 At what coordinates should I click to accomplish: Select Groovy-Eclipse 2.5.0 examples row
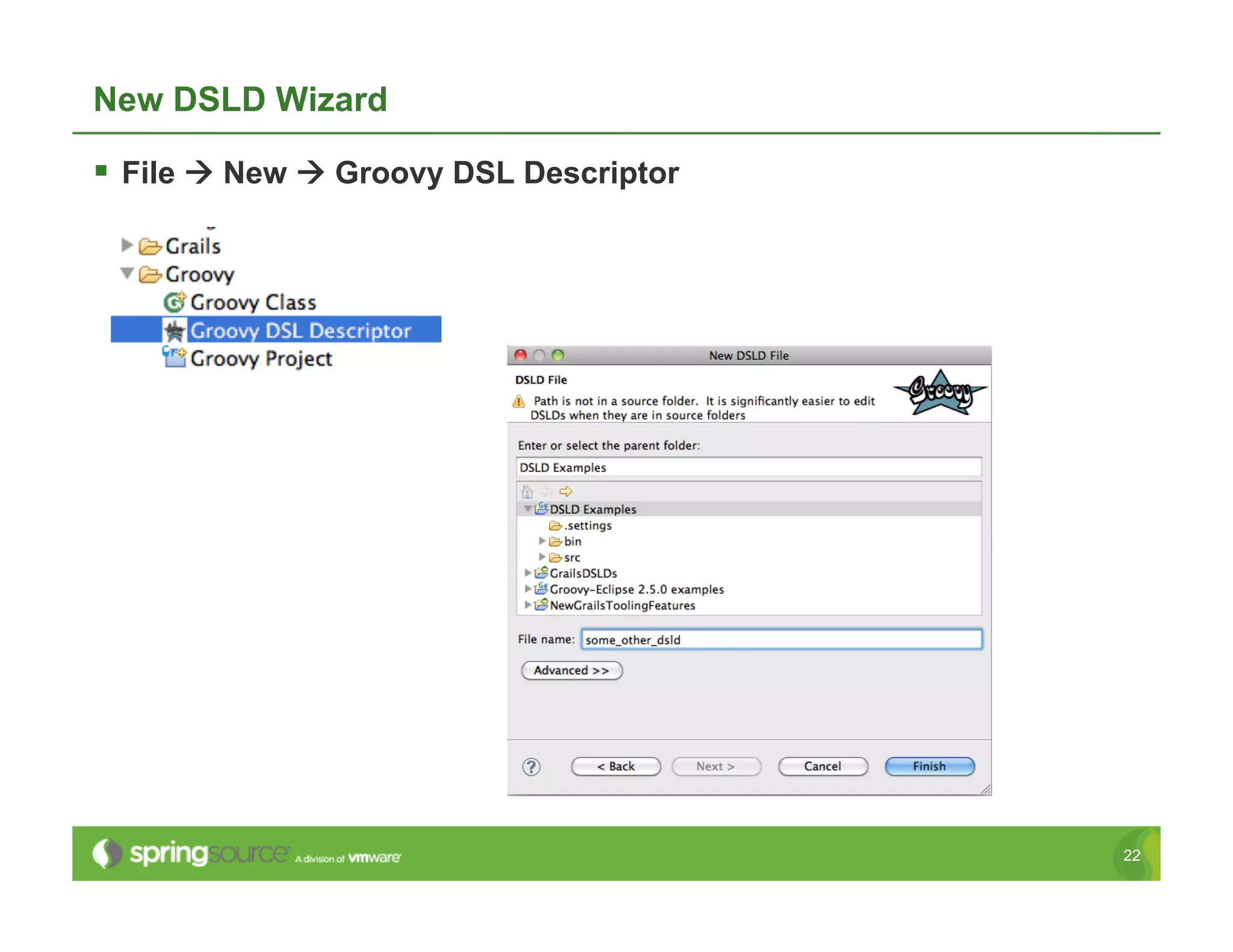coord(637,590)
